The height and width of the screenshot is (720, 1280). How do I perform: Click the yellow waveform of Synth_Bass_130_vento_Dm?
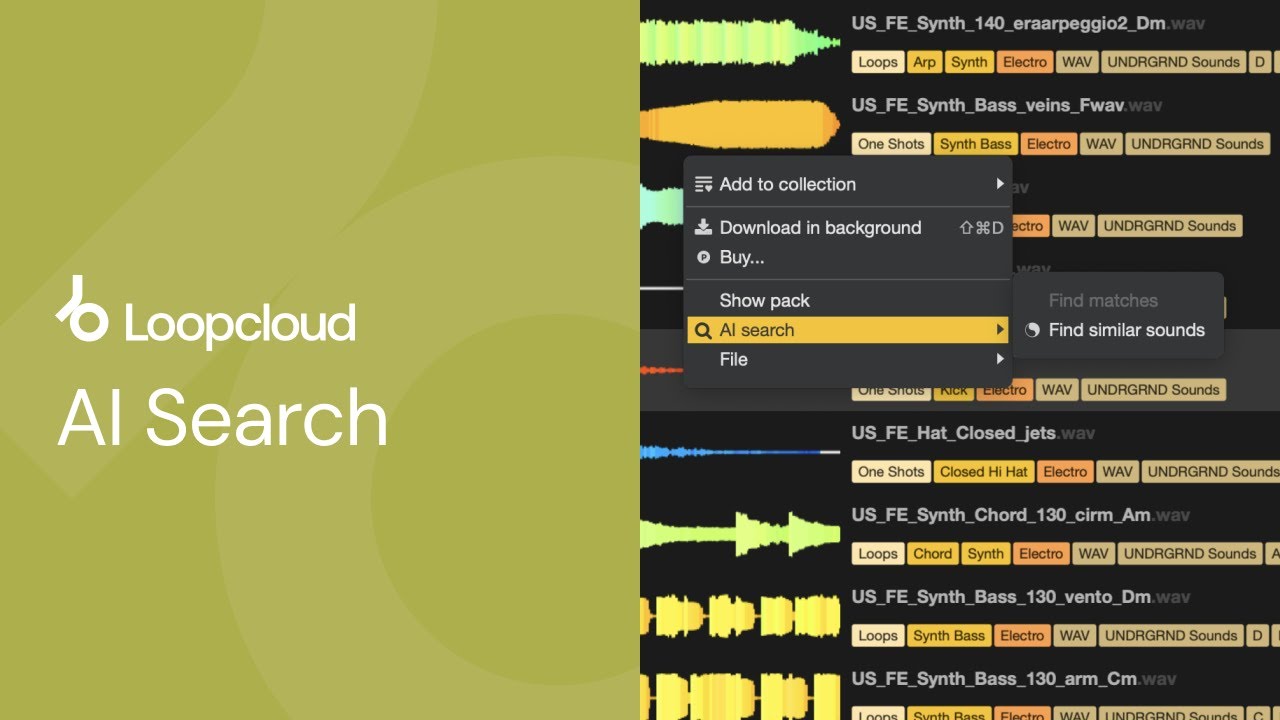740,616
